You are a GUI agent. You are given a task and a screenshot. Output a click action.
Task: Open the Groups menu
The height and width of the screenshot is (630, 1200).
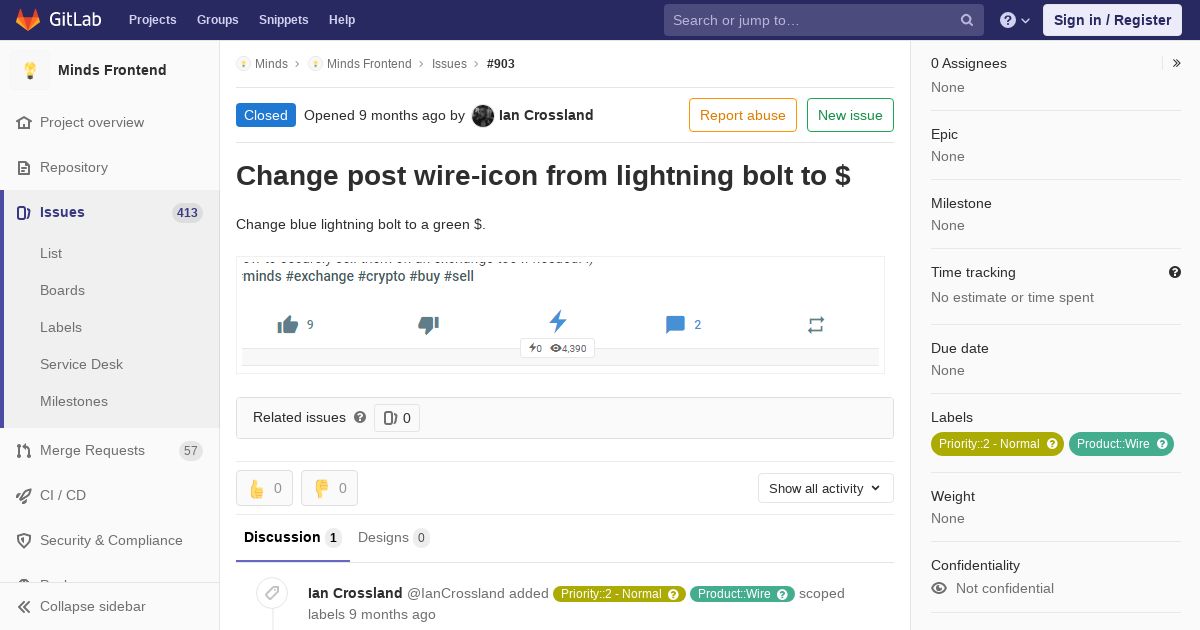pos(218,20)
